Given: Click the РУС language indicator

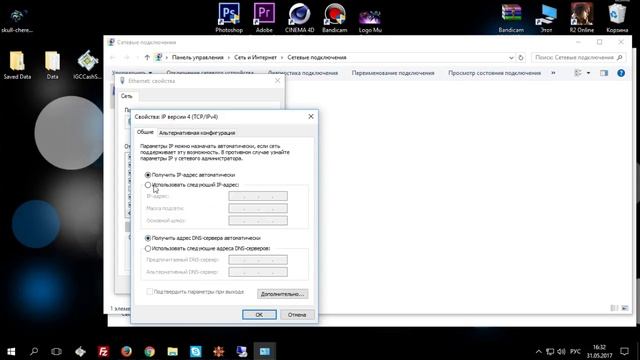Looking at the screenshot, I should tap(575, 351).
